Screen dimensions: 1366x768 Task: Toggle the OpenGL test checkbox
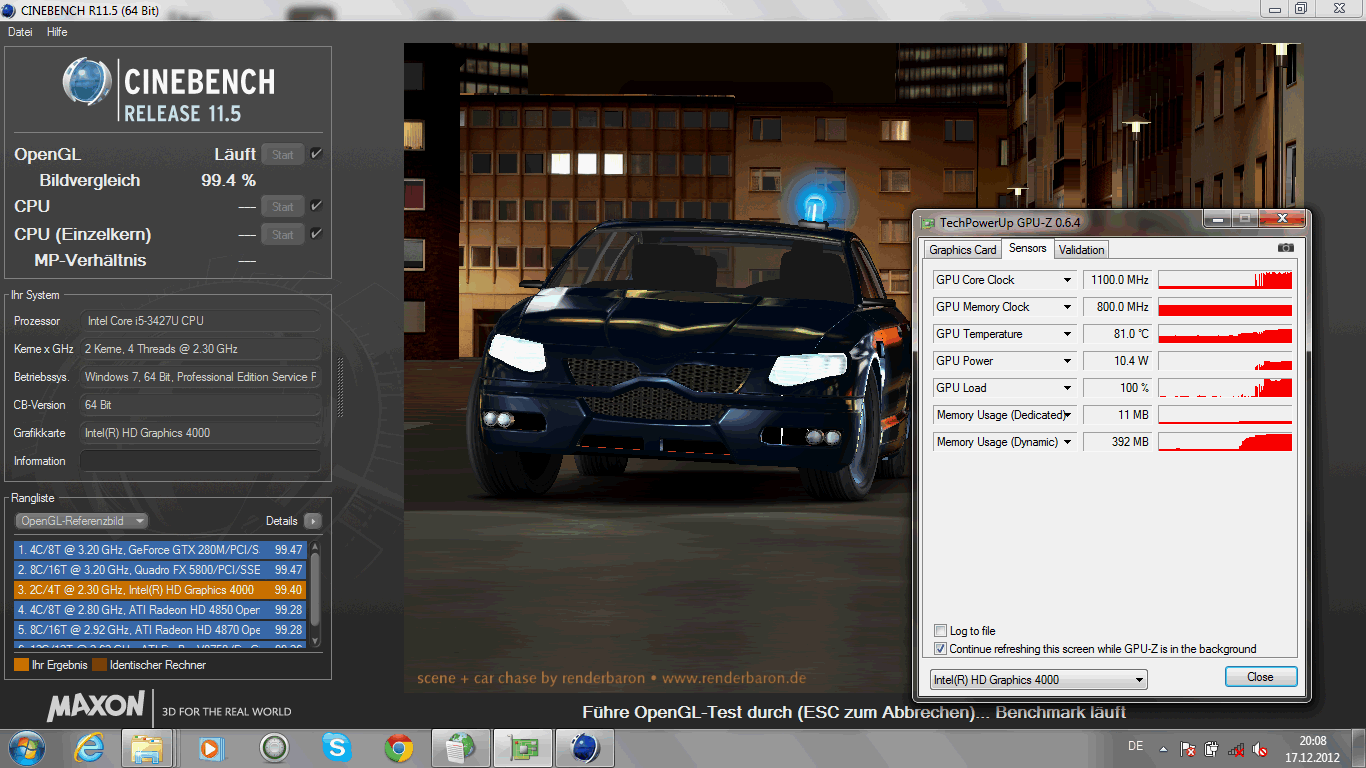316,154
